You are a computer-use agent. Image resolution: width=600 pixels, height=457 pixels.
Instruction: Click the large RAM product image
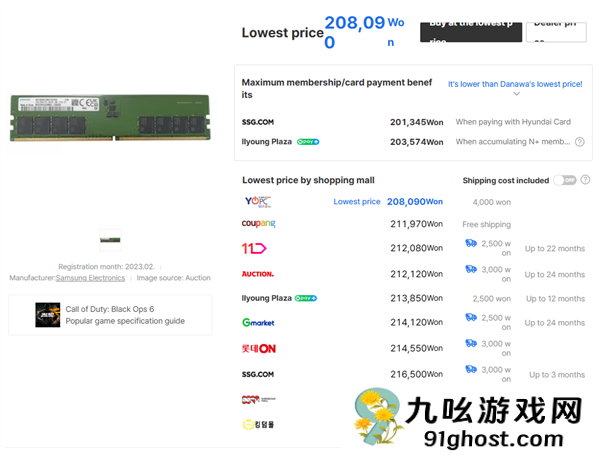point(110,118)
